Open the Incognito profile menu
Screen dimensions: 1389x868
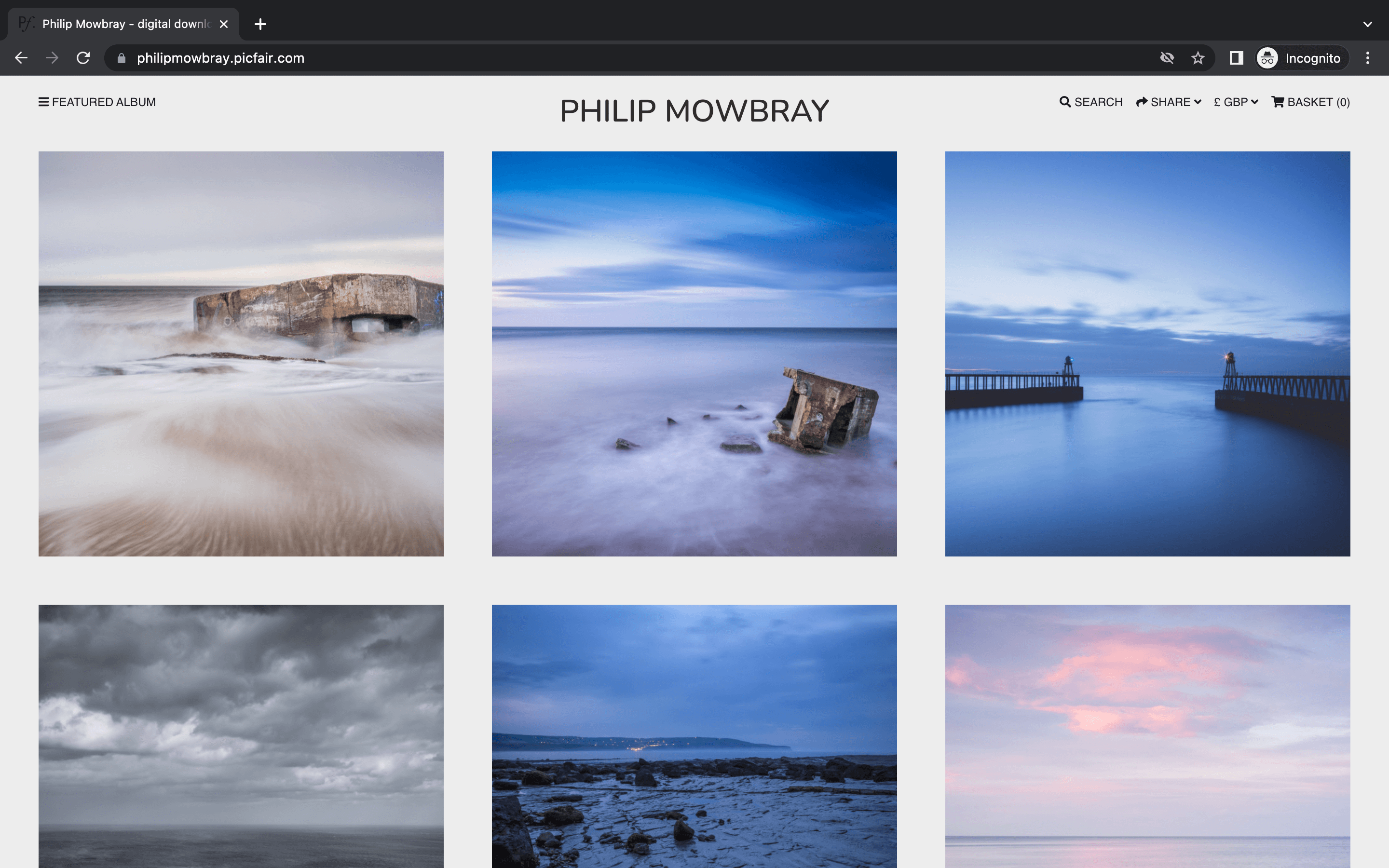[x=1302, y=58]
